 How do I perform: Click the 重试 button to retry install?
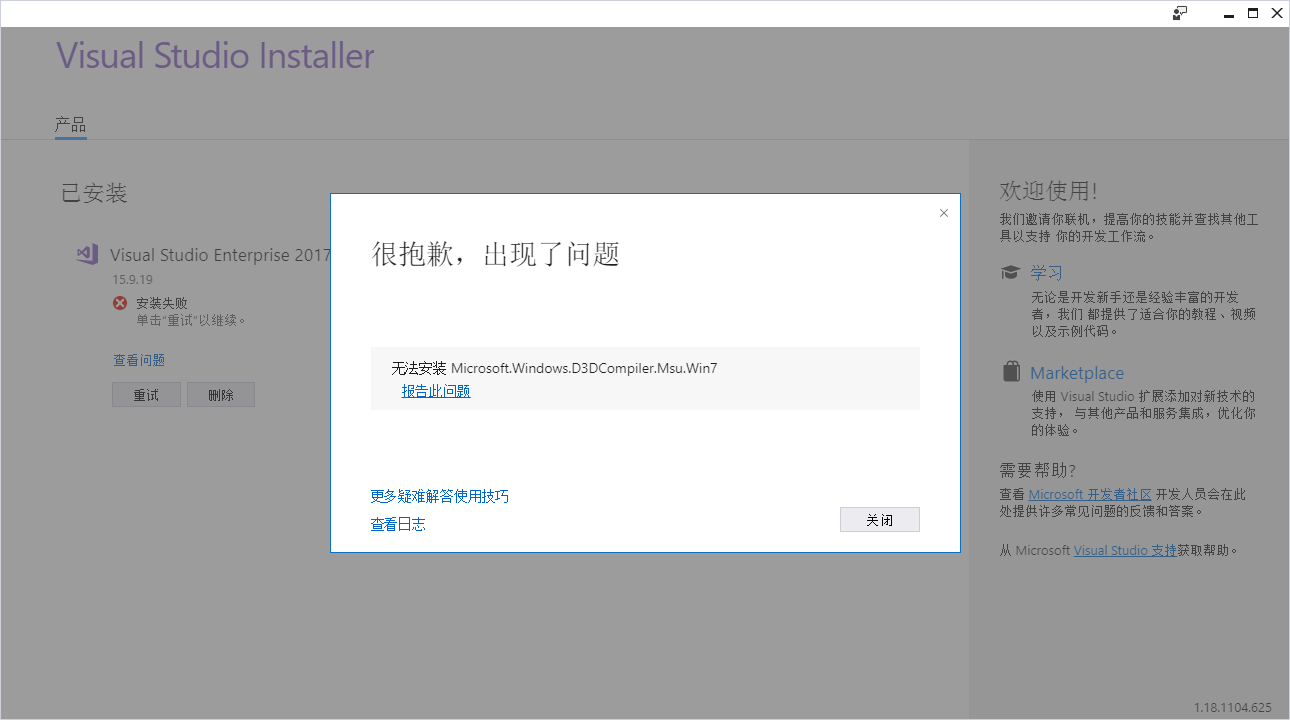146,395
